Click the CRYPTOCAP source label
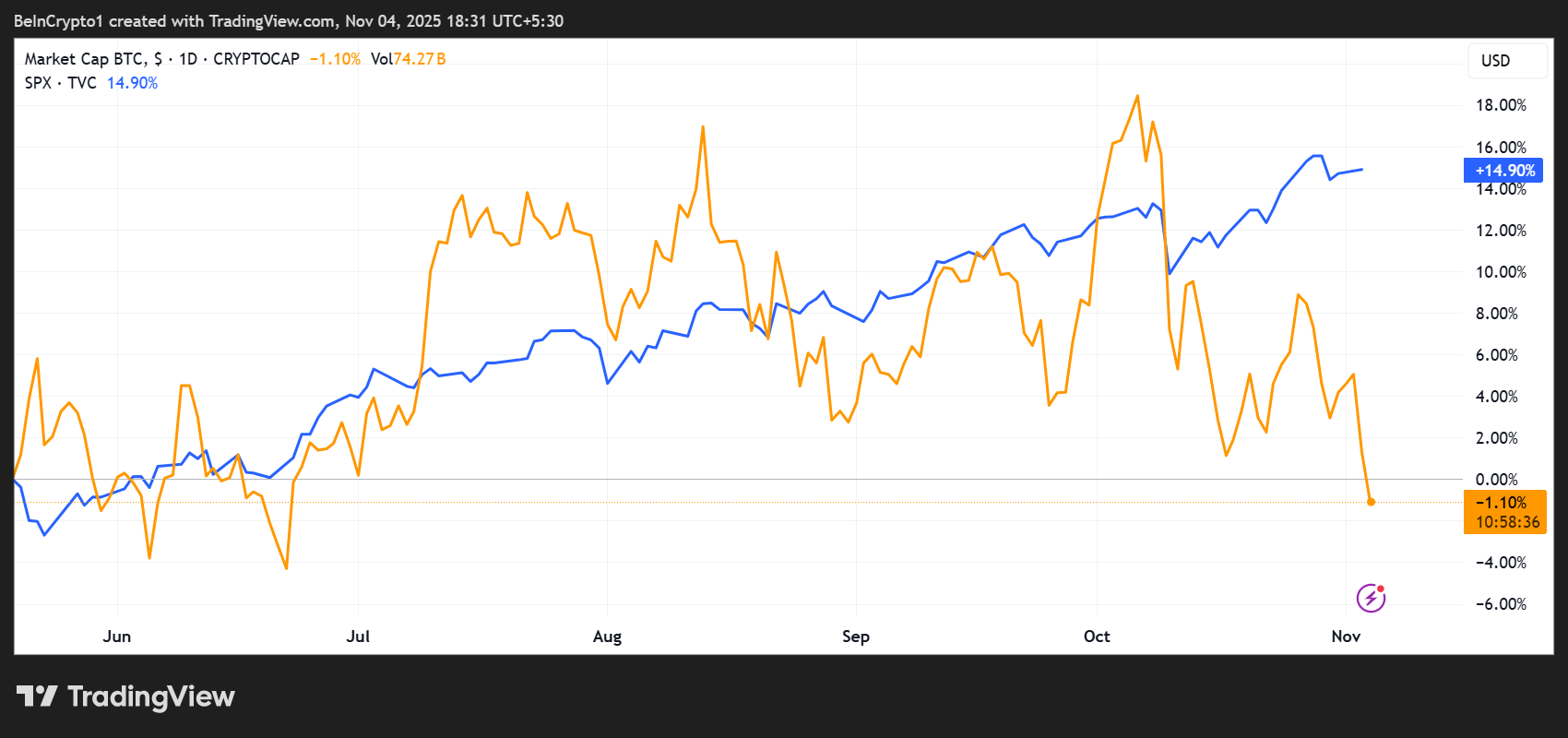Image resolution: width=1568 pixels, height=738 pixels. click(x=256, y=59)
